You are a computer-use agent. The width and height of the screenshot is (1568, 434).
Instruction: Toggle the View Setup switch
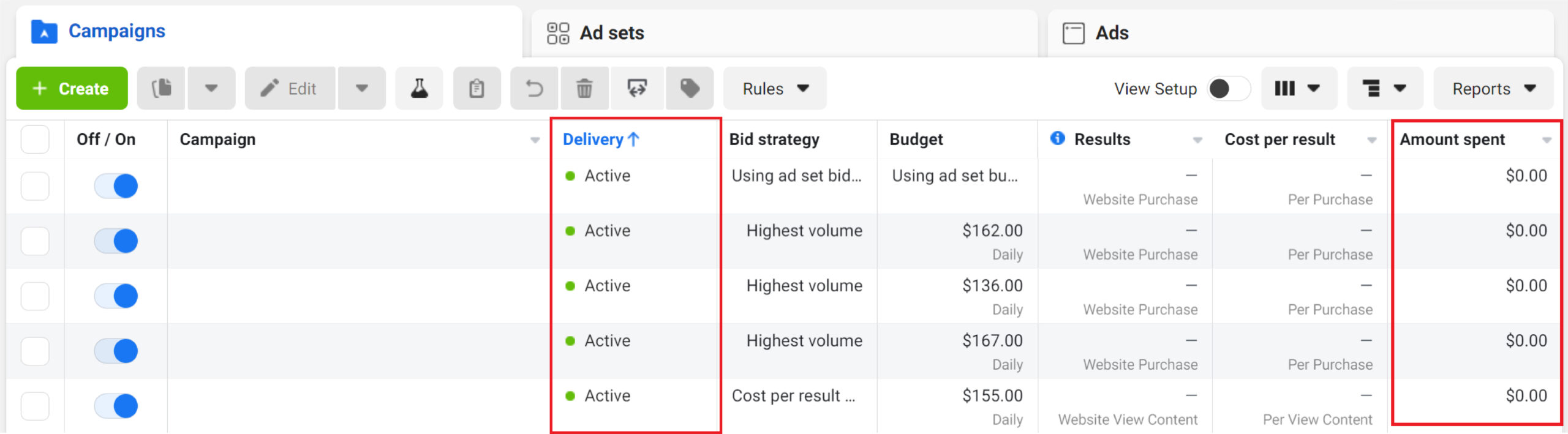1228,89
